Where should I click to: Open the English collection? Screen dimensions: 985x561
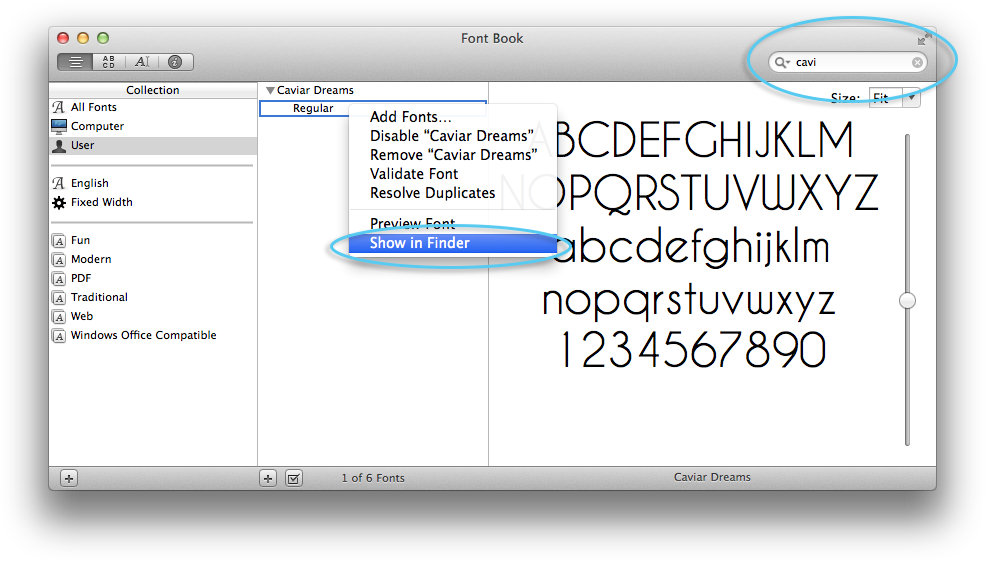coord(153,183)
